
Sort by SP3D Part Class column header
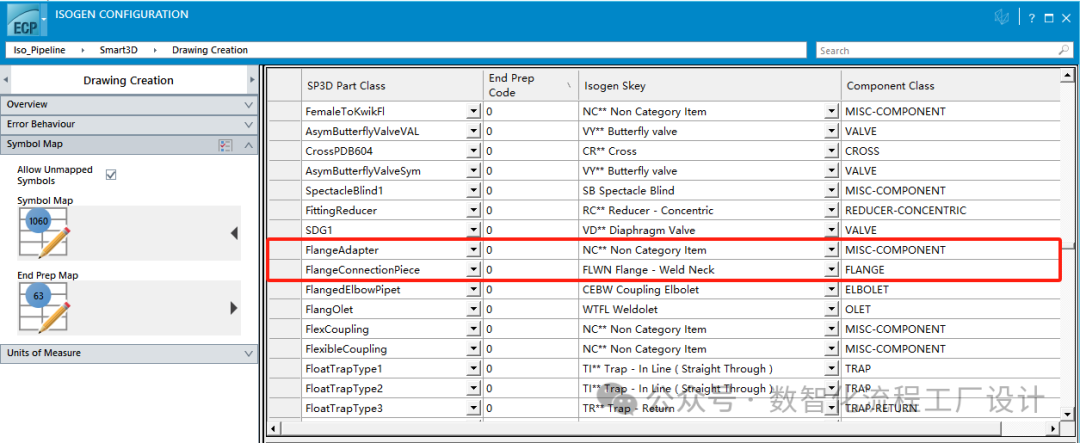click(x=392, y=85)
